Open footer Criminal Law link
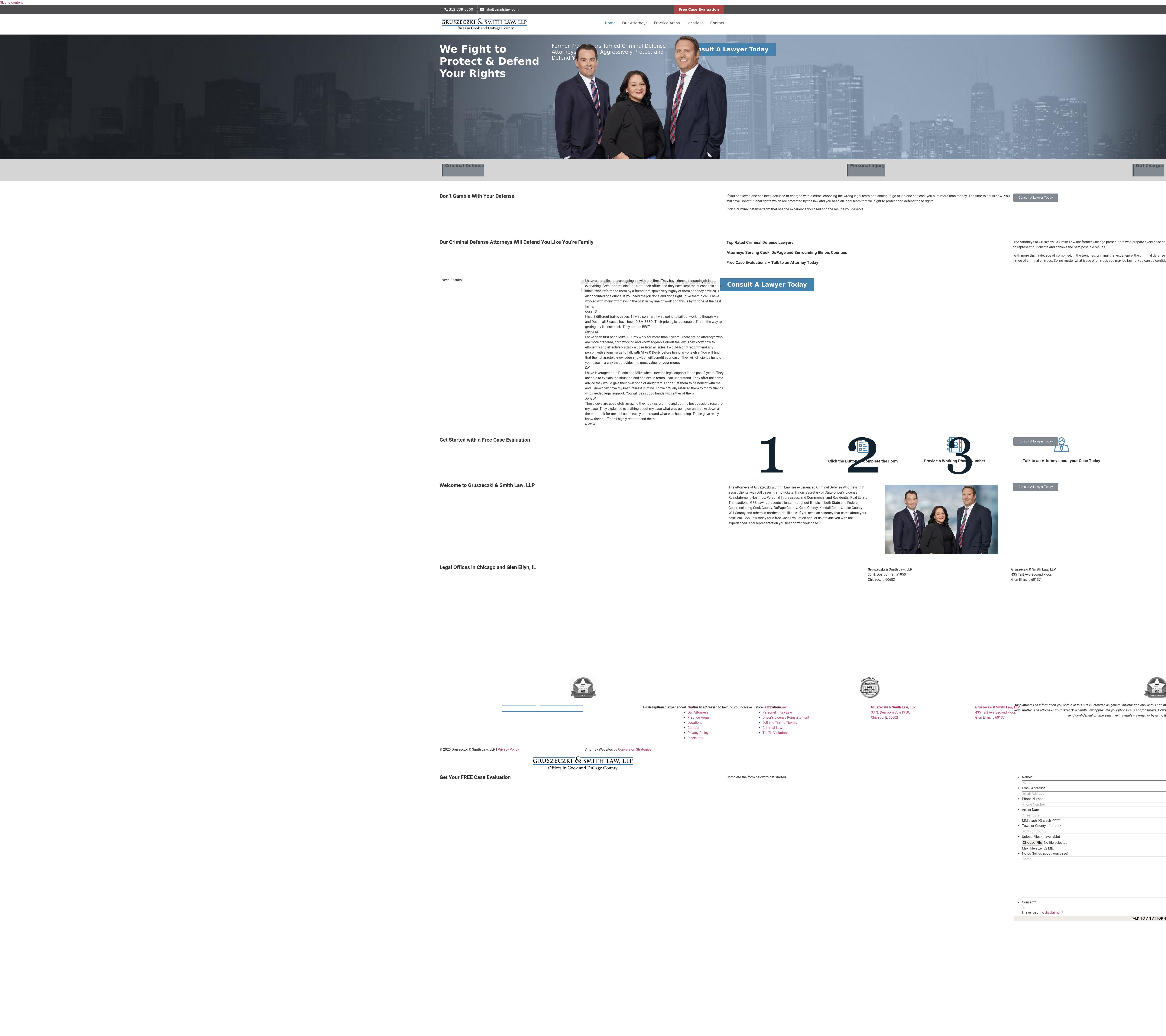The image size is (1166, 1036). (x=772, y=728)
